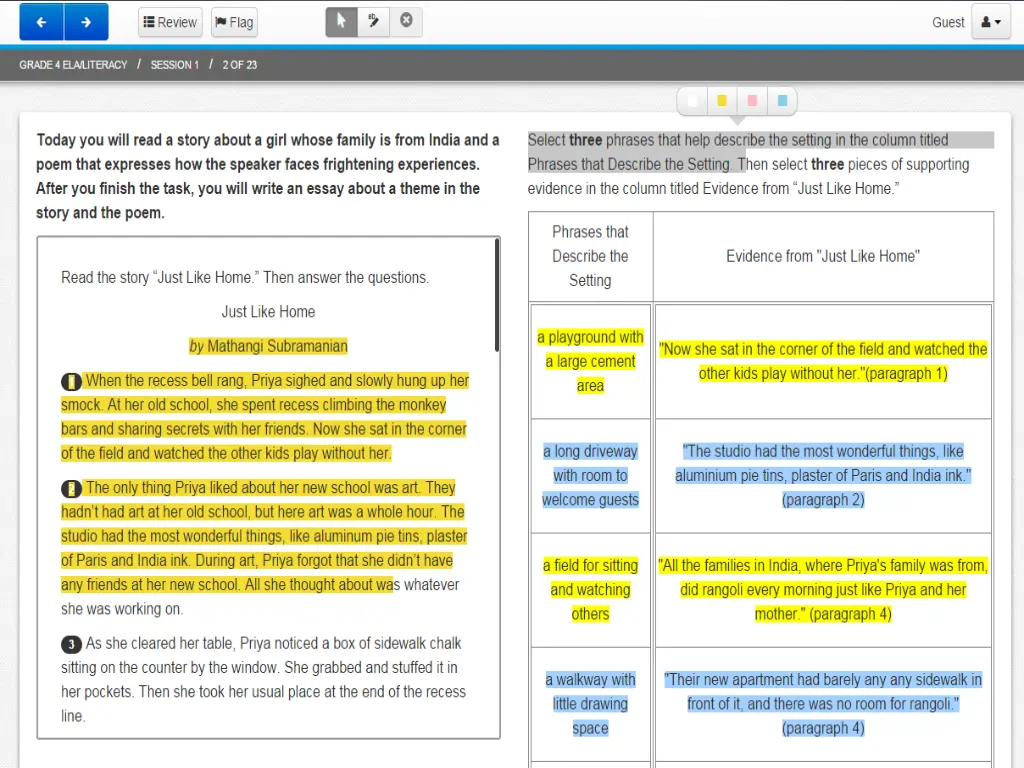Select evidence quote about rangoli every morning
Image resolution: width=1024 pixels, height=768 pixels.
(x=823, y=590)
